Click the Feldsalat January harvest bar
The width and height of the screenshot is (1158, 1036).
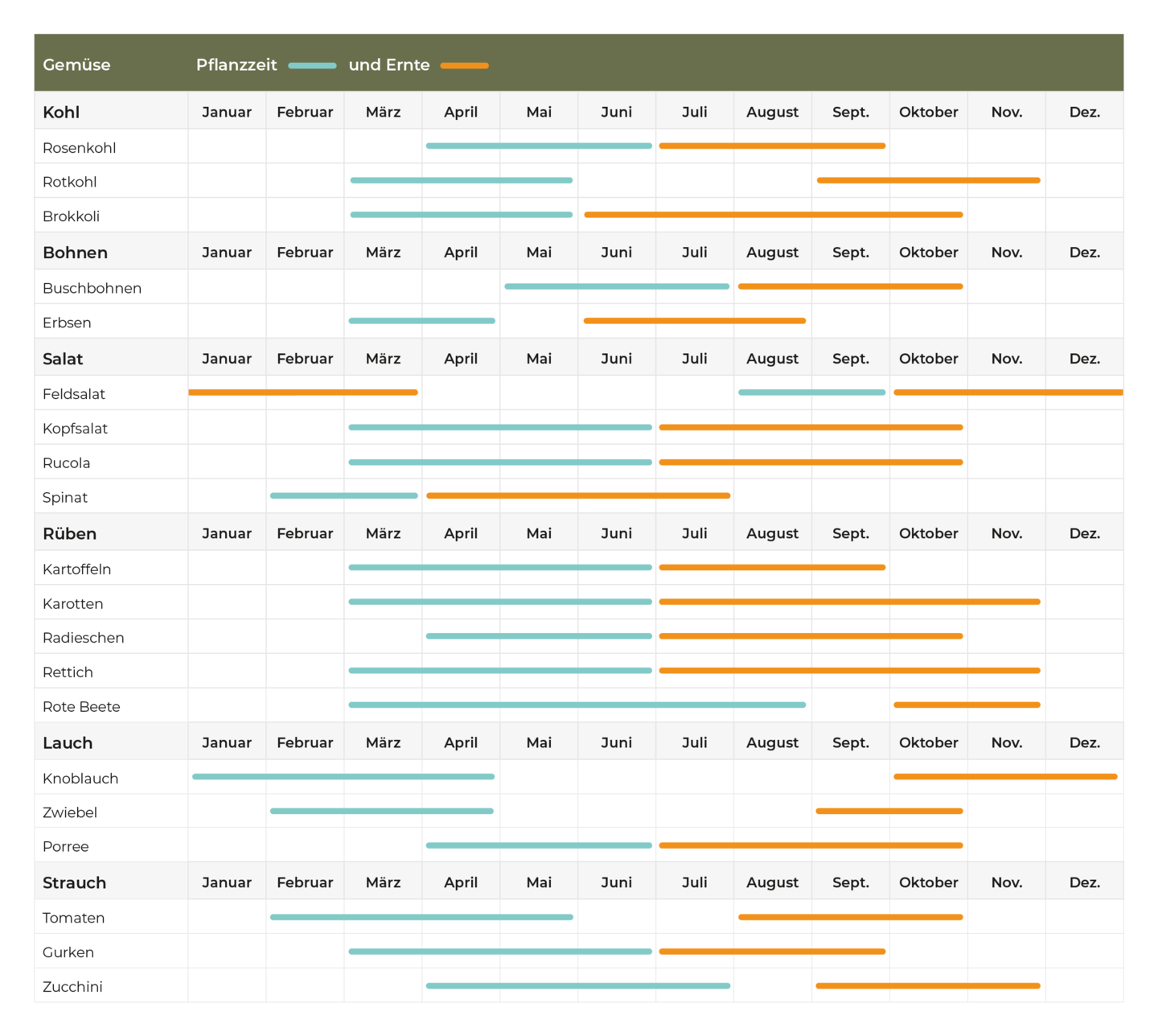[x=303, y=393]
